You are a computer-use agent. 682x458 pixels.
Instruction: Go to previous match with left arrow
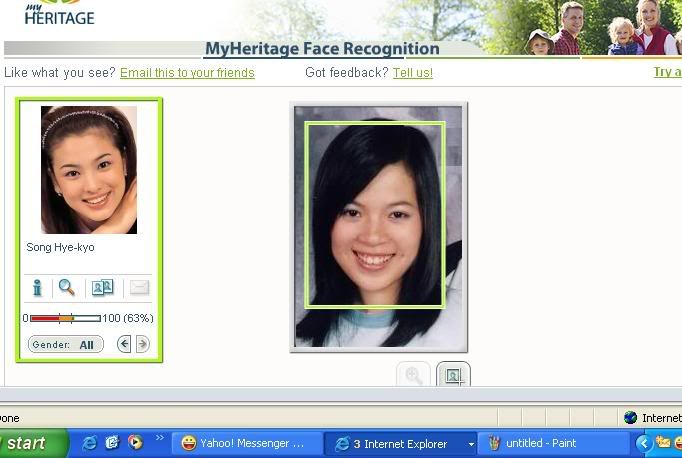(124, 344)
